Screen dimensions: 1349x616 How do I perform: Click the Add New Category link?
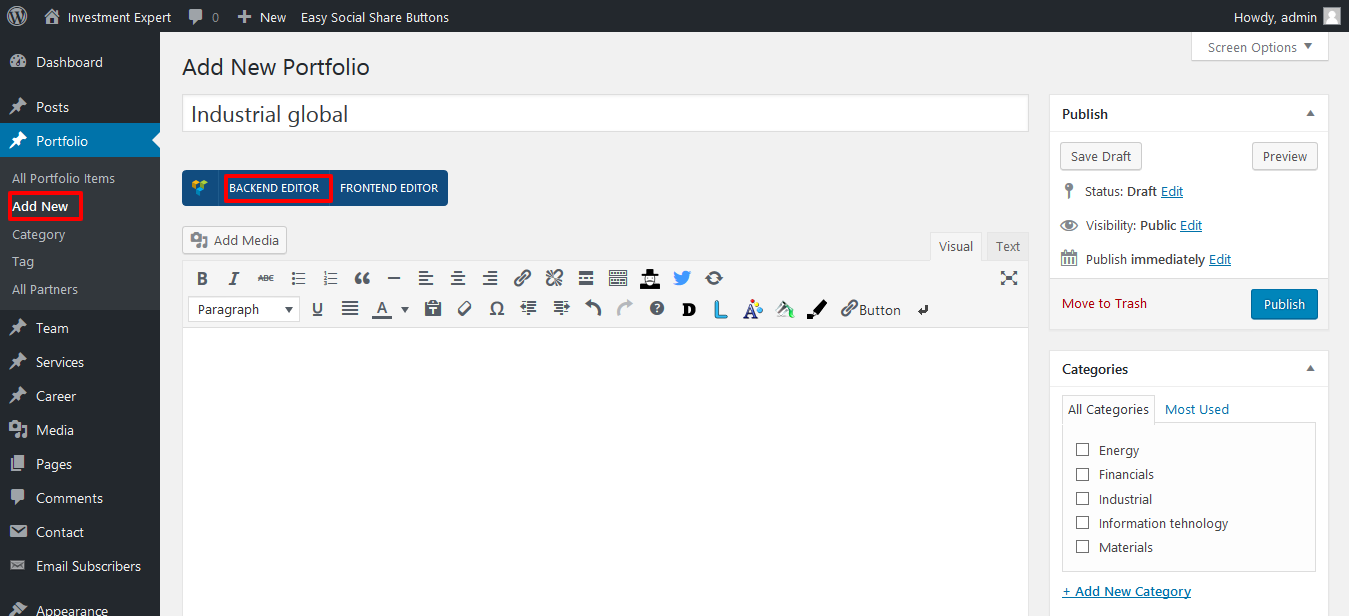coord(1126,591)
